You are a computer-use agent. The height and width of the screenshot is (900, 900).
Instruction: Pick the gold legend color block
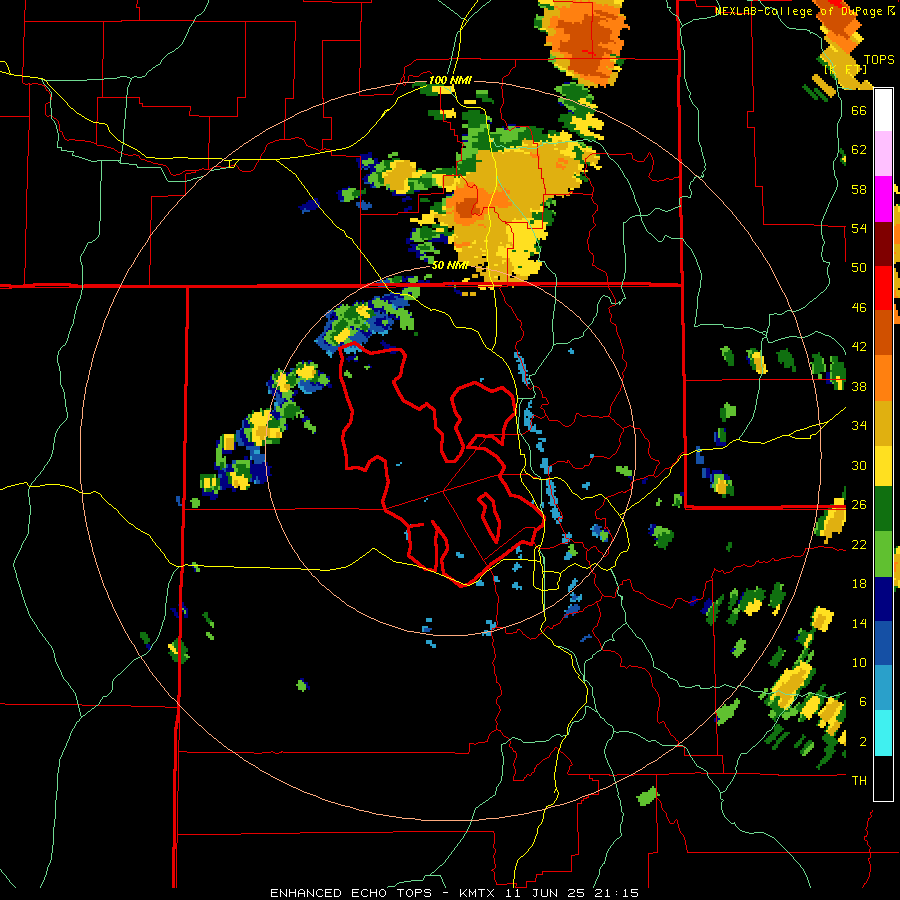(883, 422)
